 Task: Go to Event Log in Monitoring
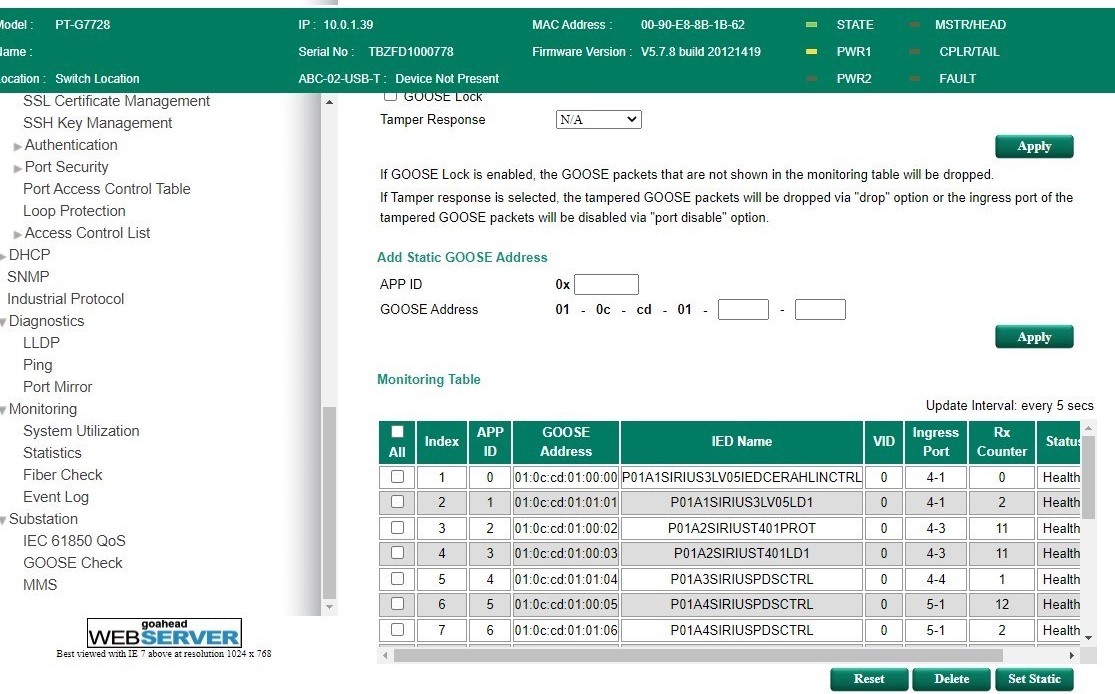[56, 497]
